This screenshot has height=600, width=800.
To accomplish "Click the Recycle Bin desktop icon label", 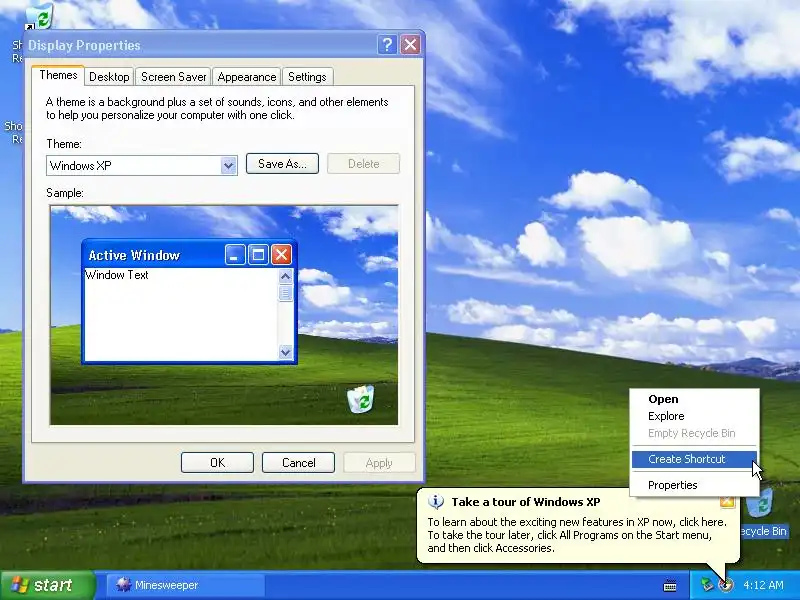I will click(763, 531).
